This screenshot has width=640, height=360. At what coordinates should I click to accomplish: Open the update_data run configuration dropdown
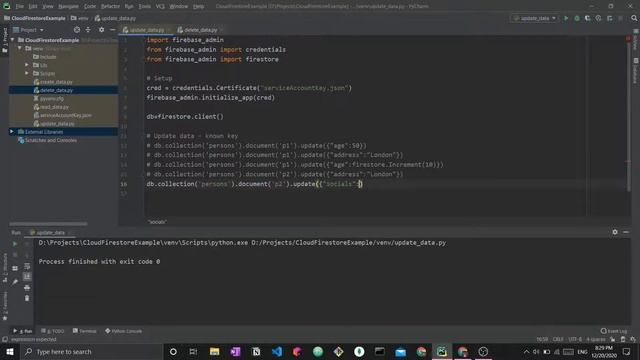tap(535, 18)
